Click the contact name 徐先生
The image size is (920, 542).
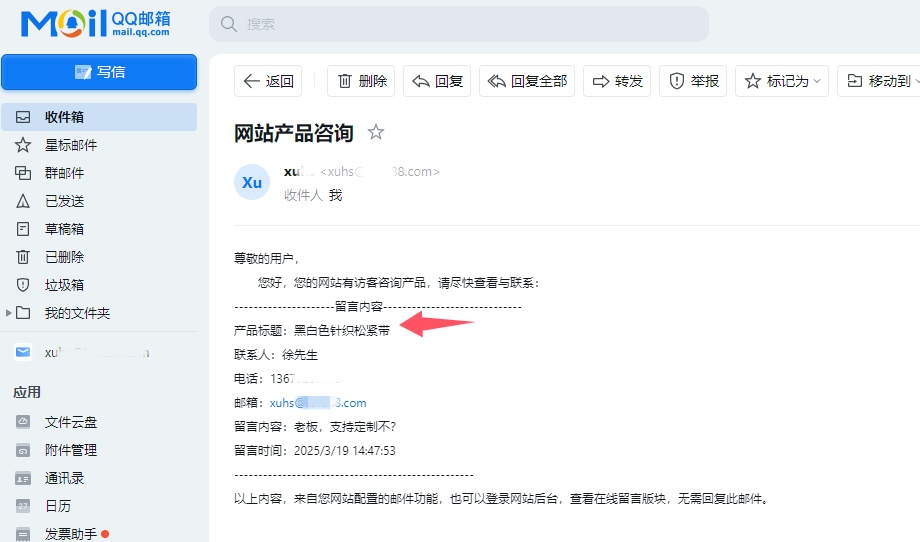click(300, 355)
